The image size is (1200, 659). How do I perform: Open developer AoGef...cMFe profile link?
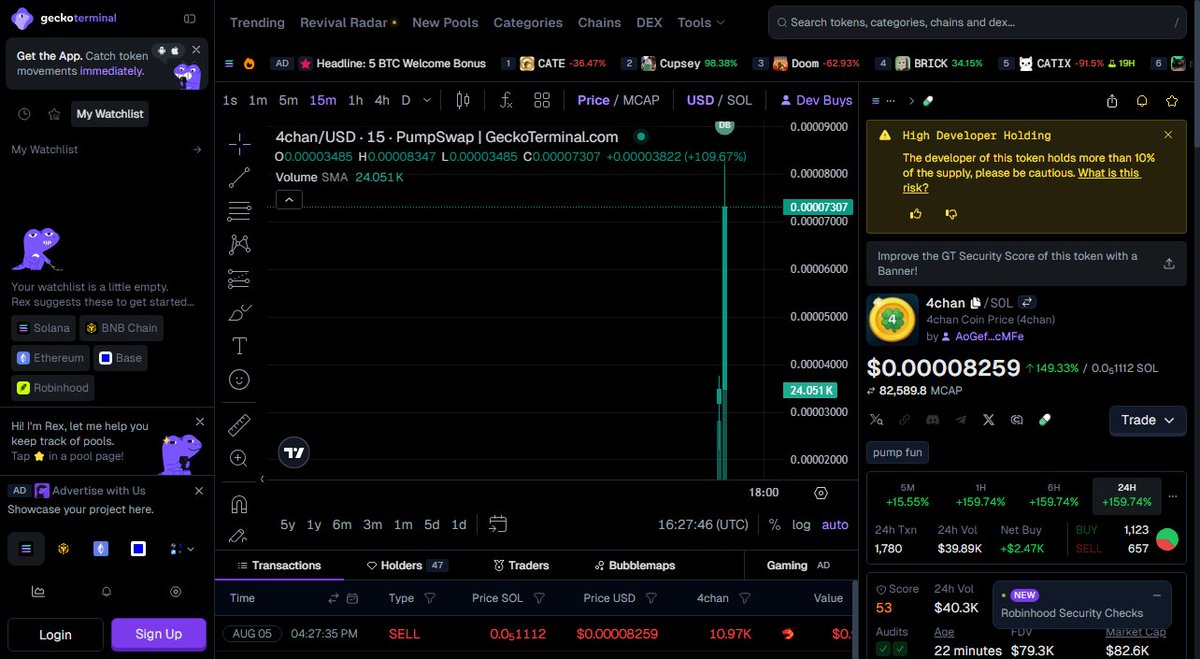coord(989,337)
